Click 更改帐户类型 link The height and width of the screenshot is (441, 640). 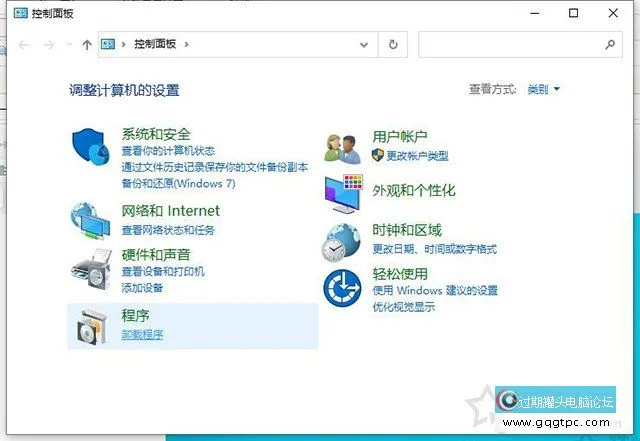(417, 156)
